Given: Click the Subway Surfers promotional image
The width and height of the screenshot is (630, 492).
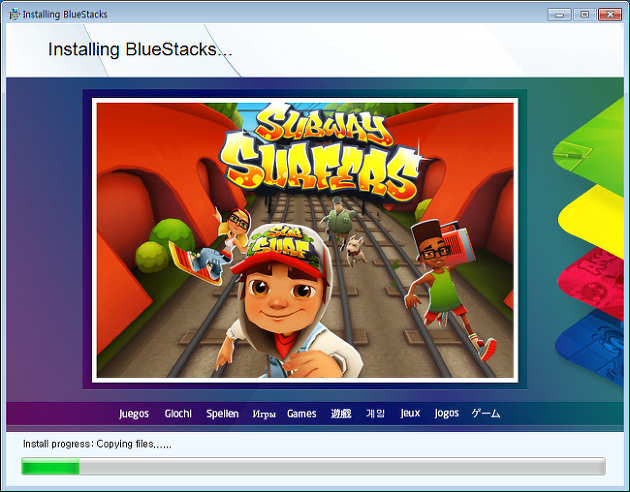Looking at the screenshot, I should (x=305, y=240).
